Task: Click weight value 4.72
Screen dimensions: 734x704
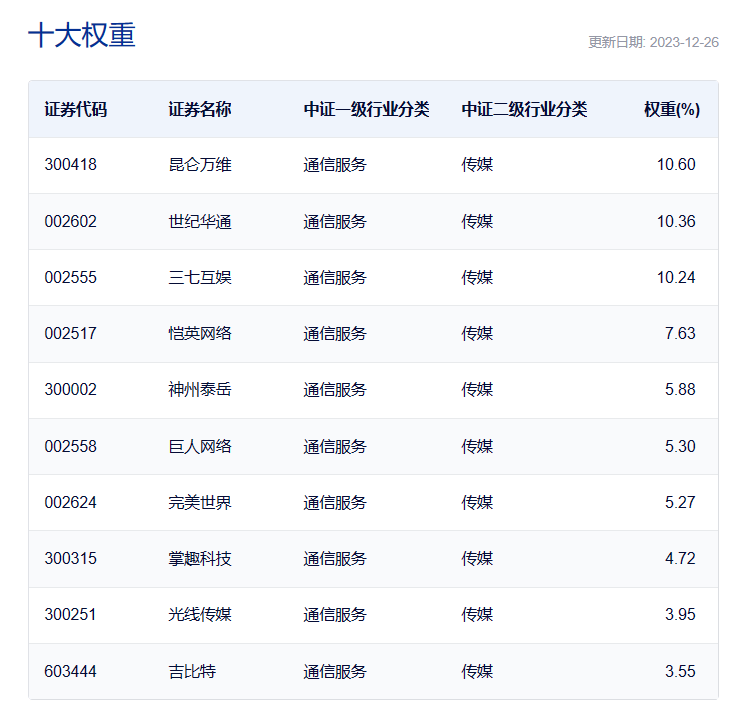Action: 680,558
